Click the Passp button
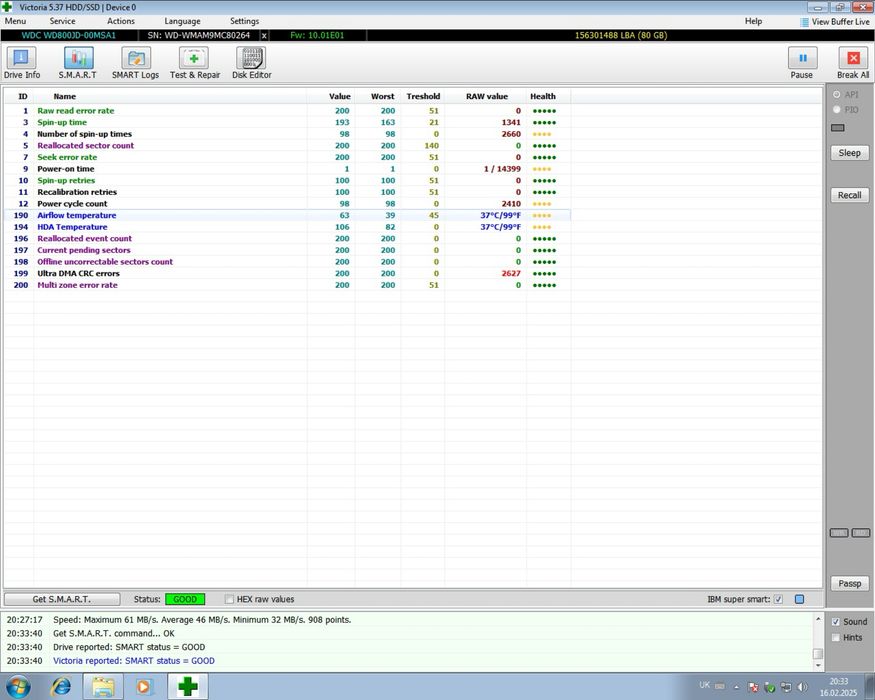The width and height of the screenshot is (875, 700). click(849, 584)
